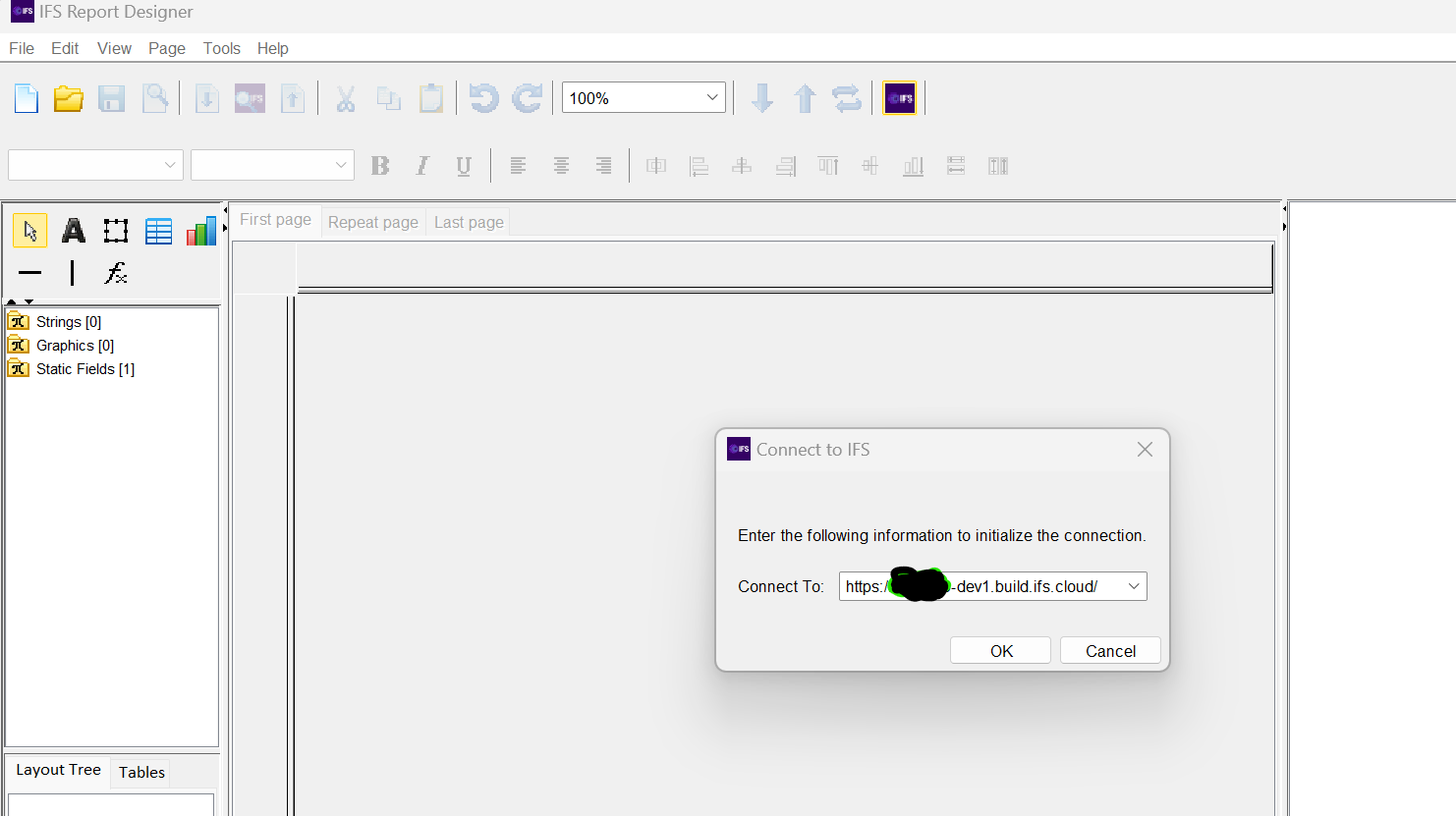Select the pointer selection tool
Image resolution: width=1456 pixels, height=816 pixels.
point(30,231)
